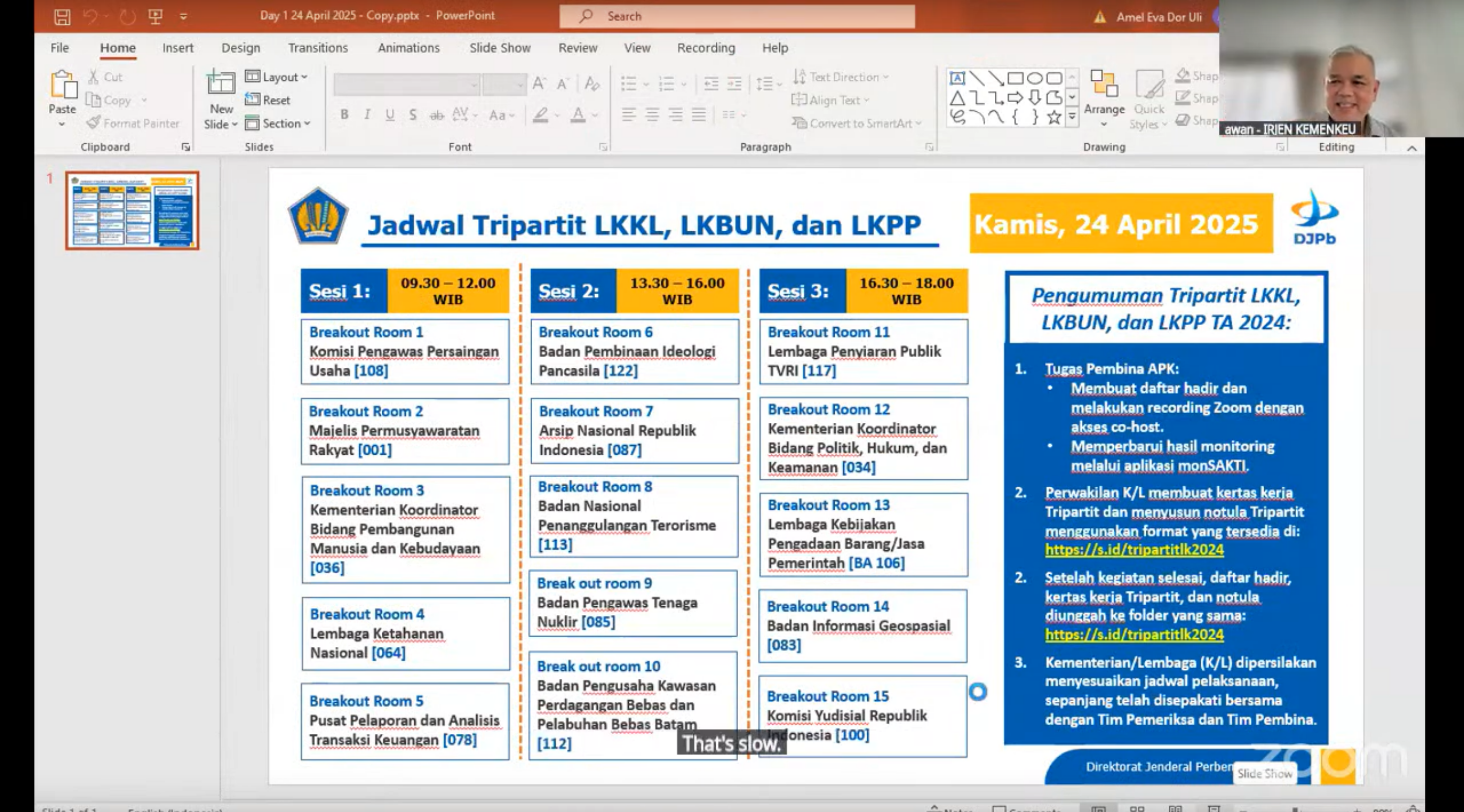Open the Layout dropdown
1464x812 pixels.
click(x=278, y=77)
